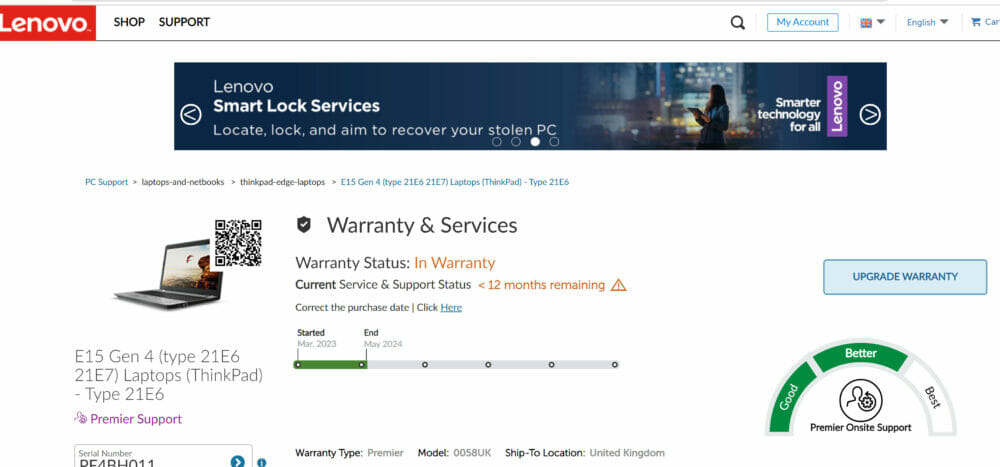
Task: Open laptops-and-netbooks breadcrumb
Action: click(x=183, y=182)
